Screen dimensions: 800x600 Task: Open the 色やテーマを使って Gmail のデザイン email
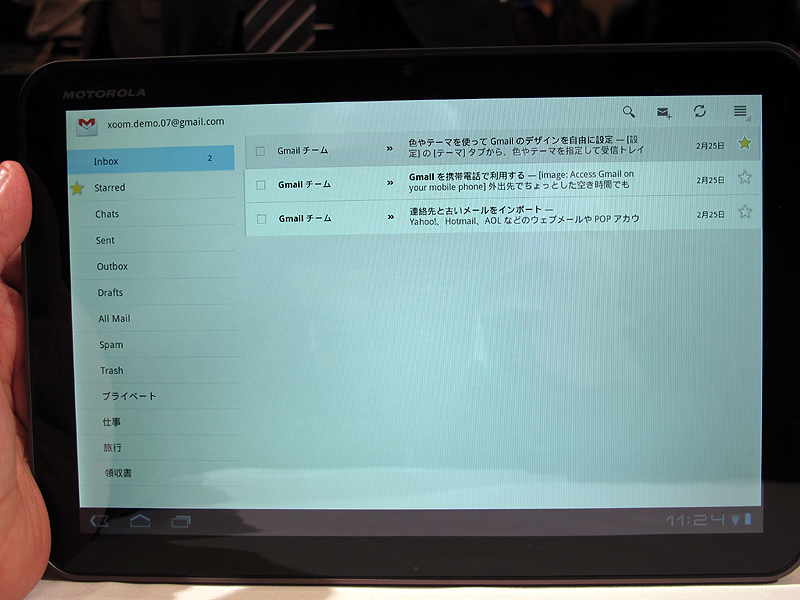(x=503, y=146)
